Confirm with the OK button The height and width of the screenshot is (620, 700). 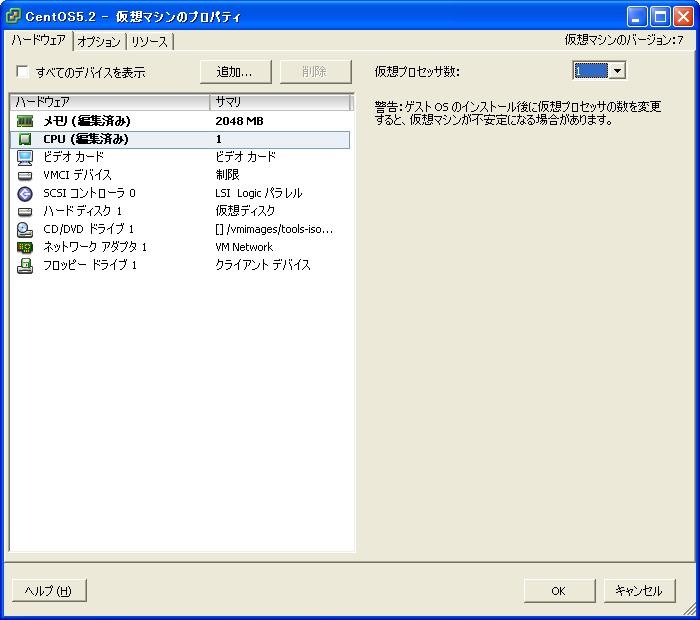(x=559, y=591)
